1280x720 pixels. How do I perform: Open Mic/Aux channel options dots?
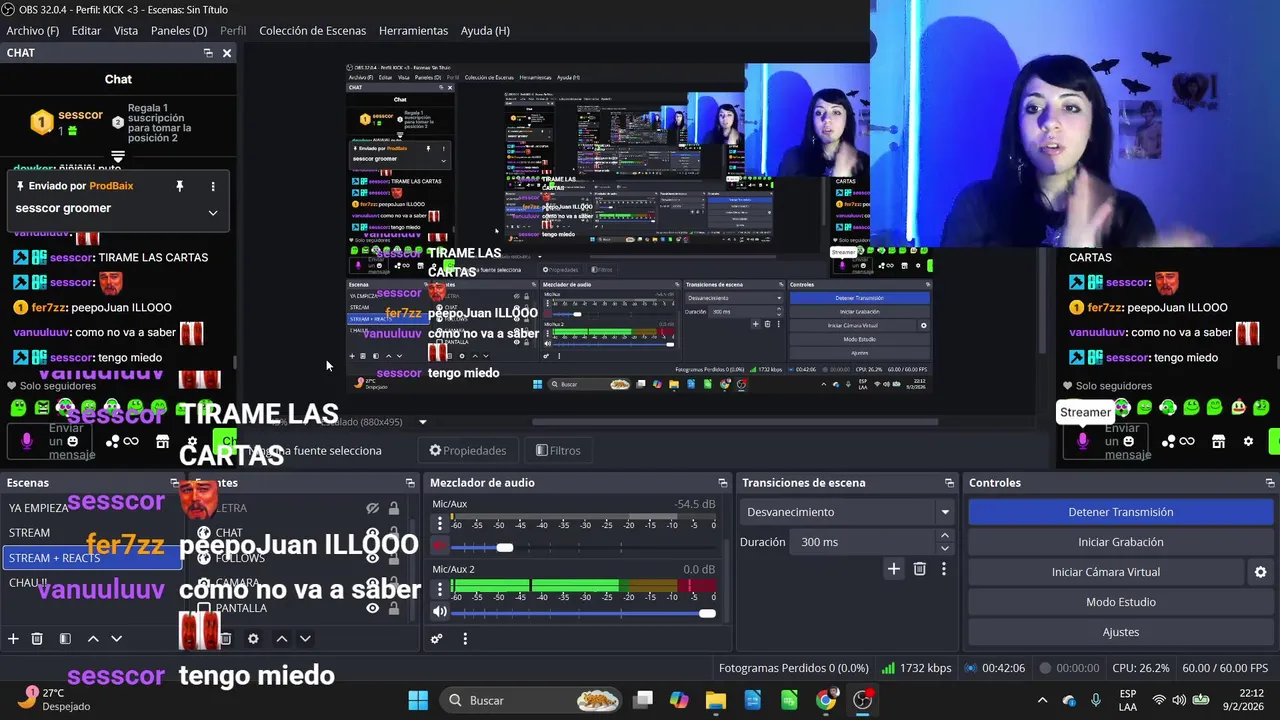pyautogui.click(x=439, y=524)
